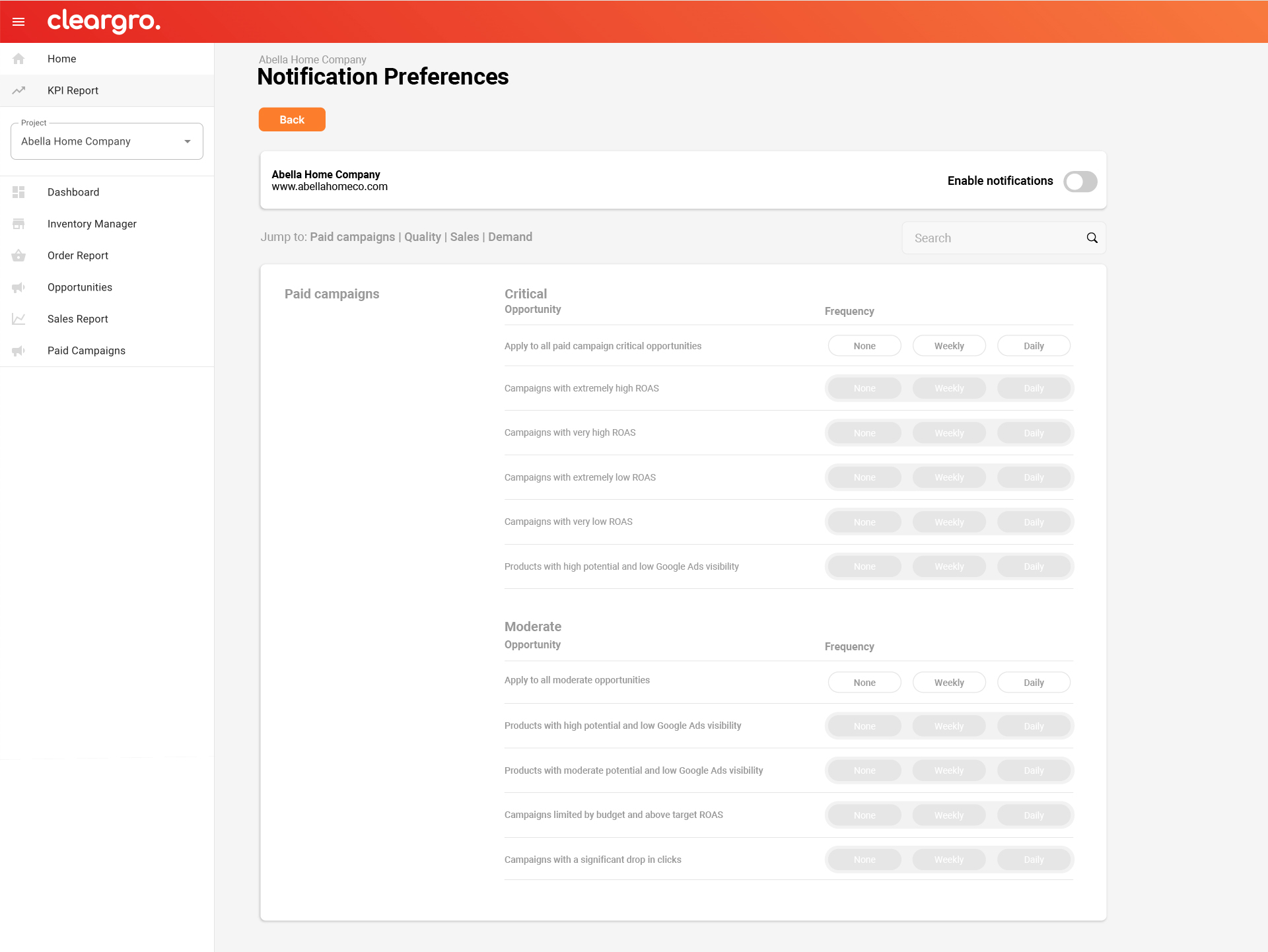Jump to the Quality section
The height and width of the screenshot is (952, 1268).
(422, 237)
